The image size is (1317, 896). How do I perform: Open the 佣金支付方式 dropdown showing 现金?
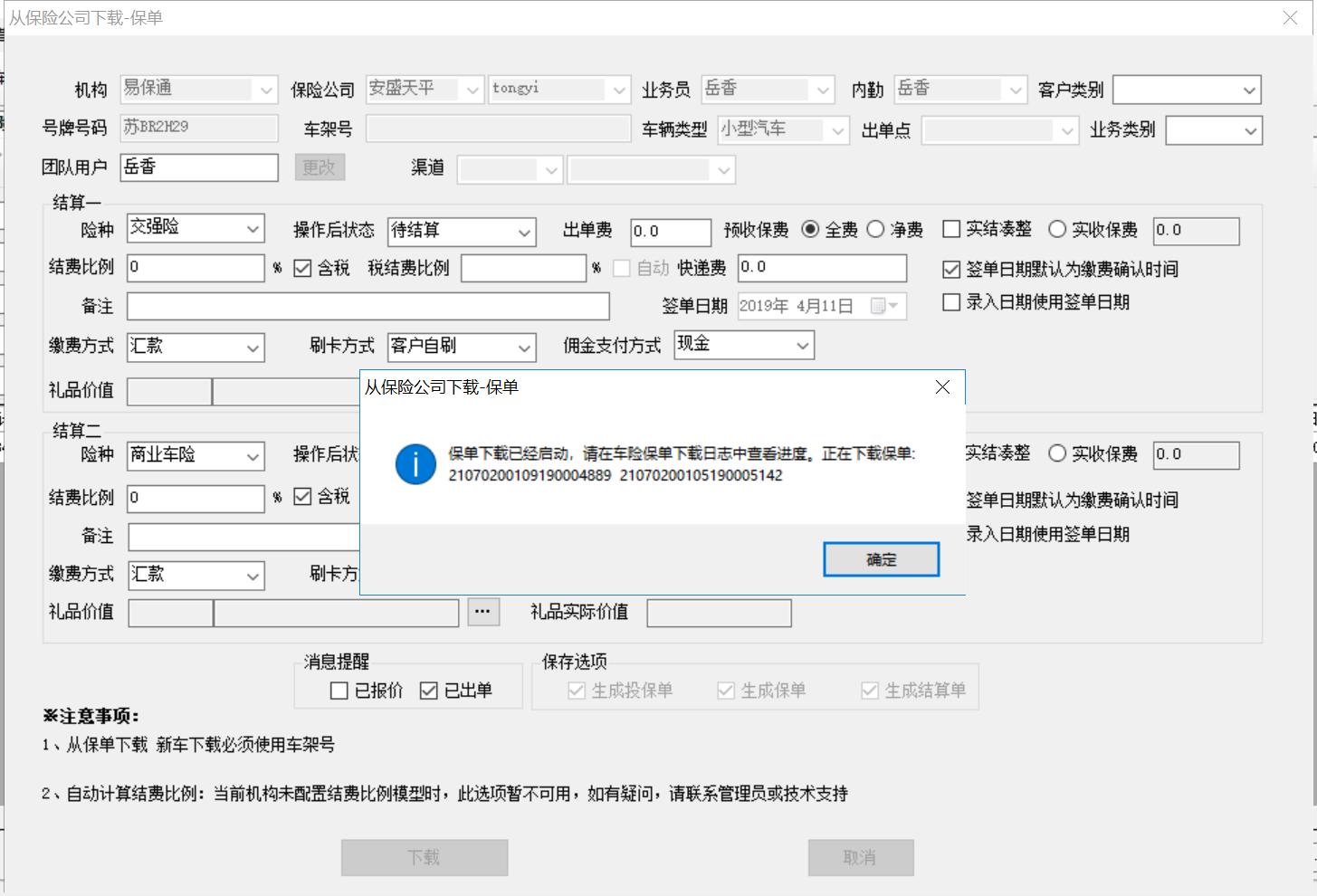coord(744,345)
